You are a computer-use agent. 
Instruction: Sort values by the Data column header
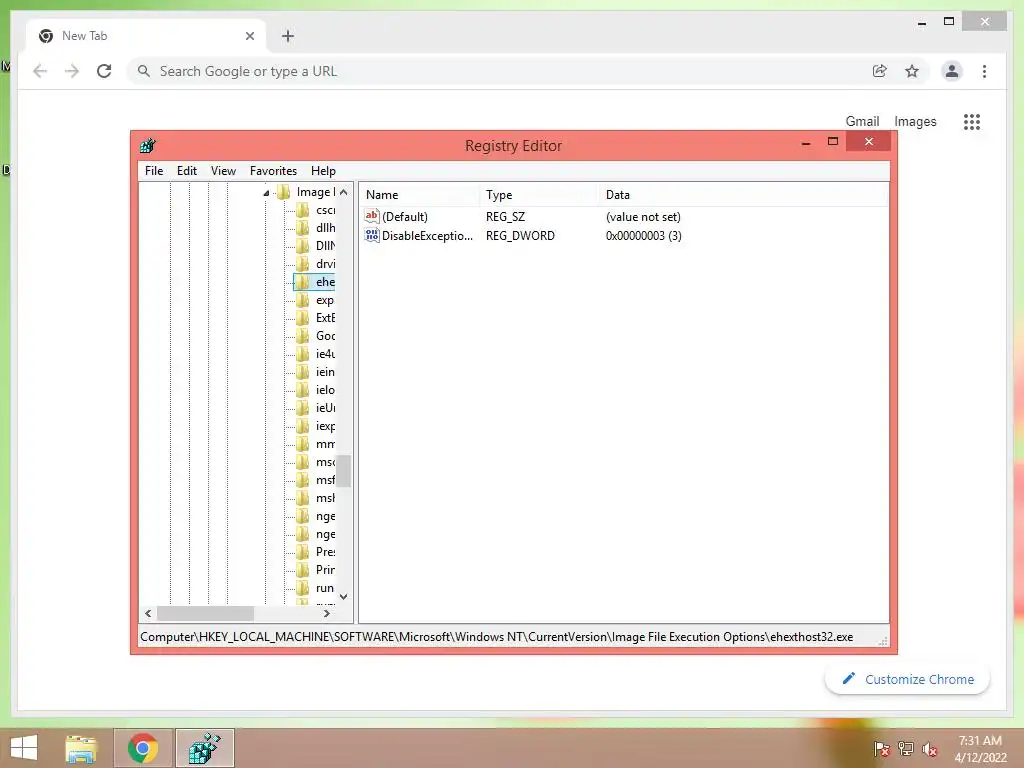[x=744, y=195]
